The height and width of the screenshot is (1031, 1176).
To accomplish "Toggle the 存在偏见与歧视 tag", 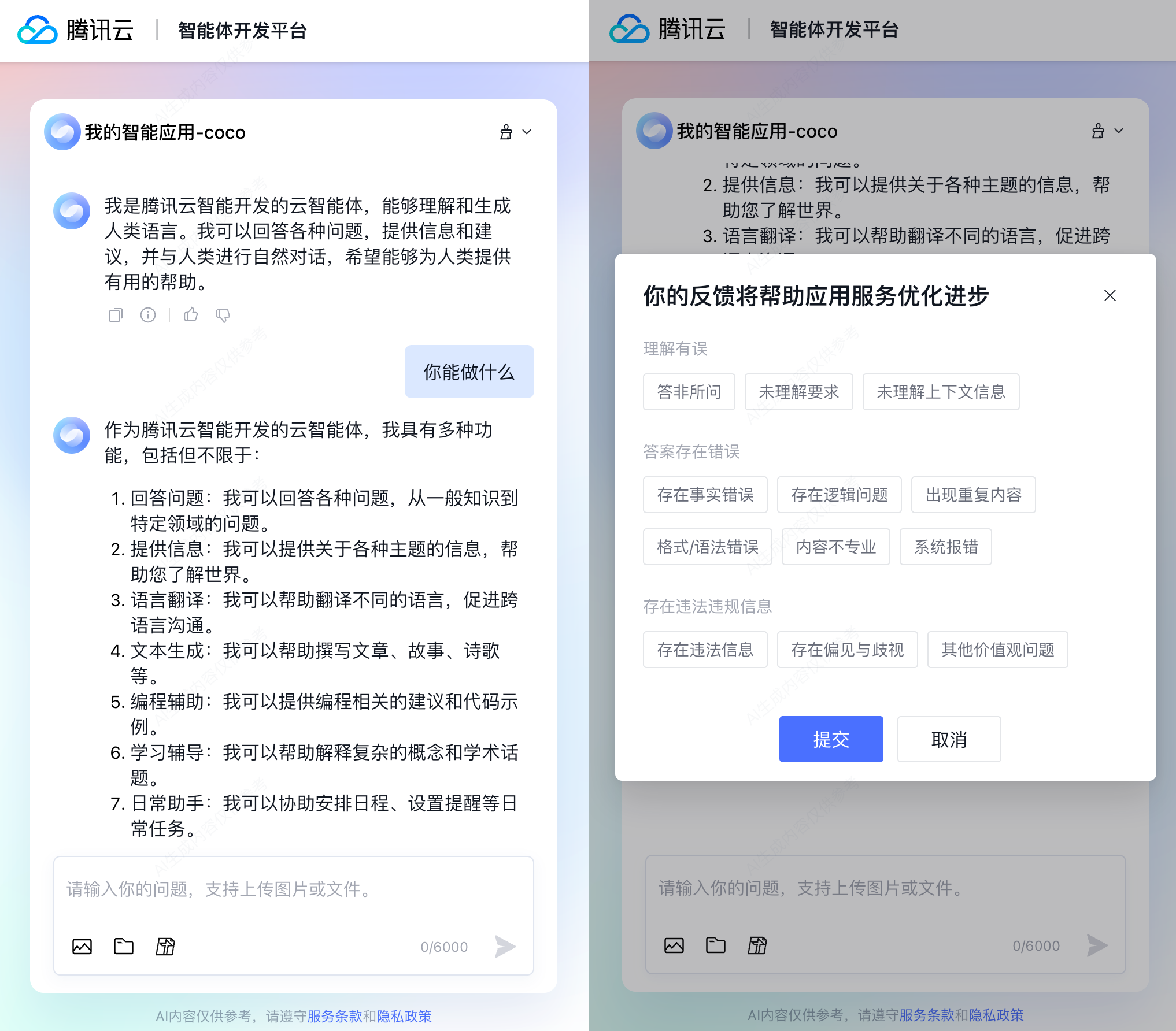I will [x=847, y=650].
